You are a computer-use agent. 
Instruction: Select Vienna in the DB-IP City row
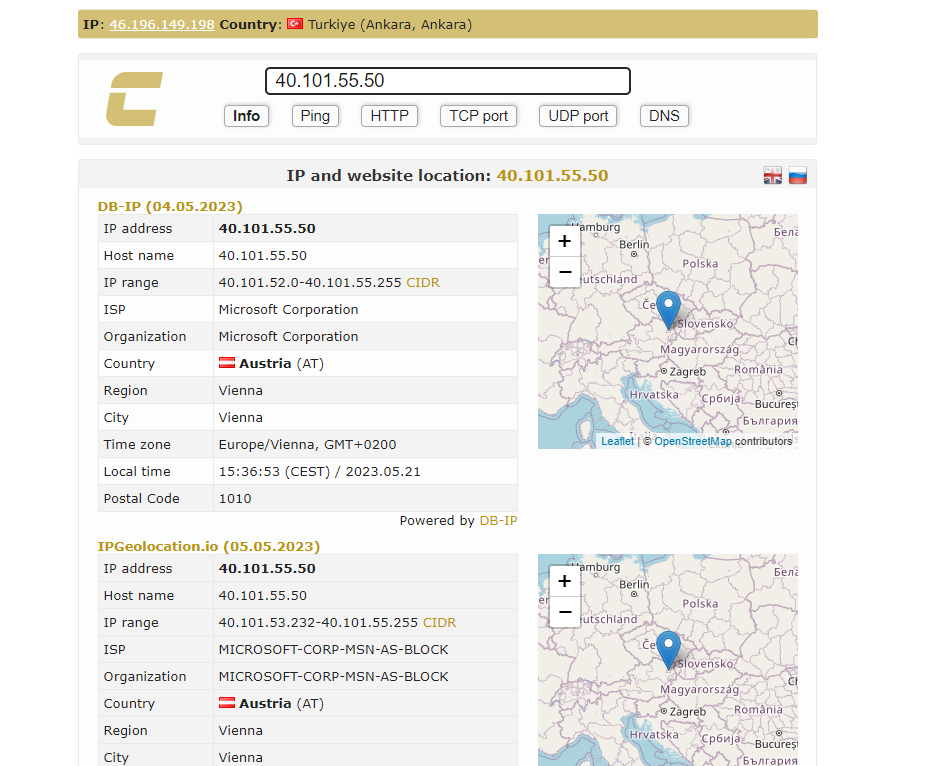tap(240, 418)
